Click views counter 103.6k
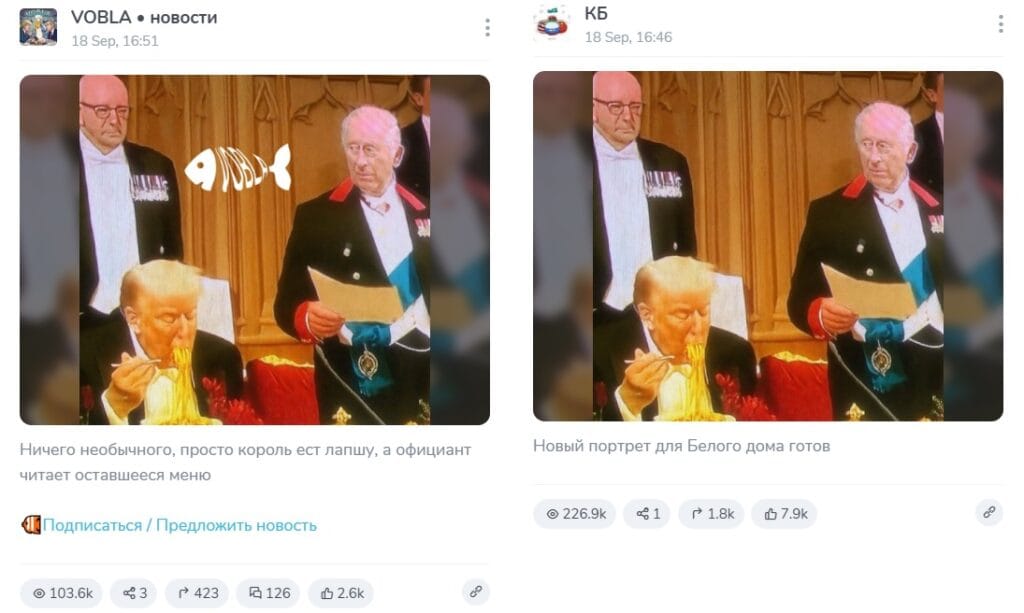Image resolution: width=1024 pixels, height=613 pixels. pyautogui.click(x=62, y=593)
